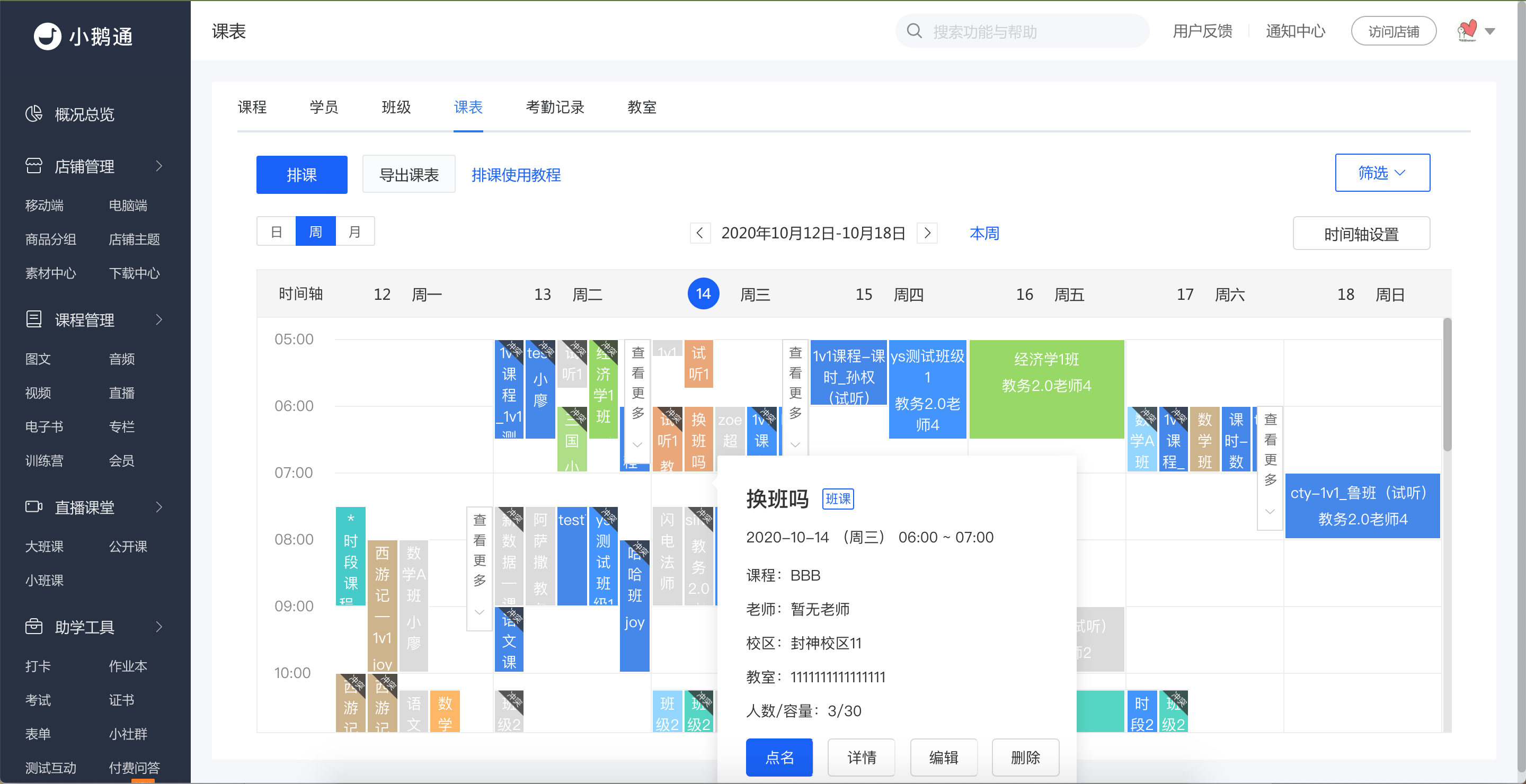This screenshot has height=784, width=1526.
Task: Expand 店铺管理 section chevron
Action: pos(159,166)
